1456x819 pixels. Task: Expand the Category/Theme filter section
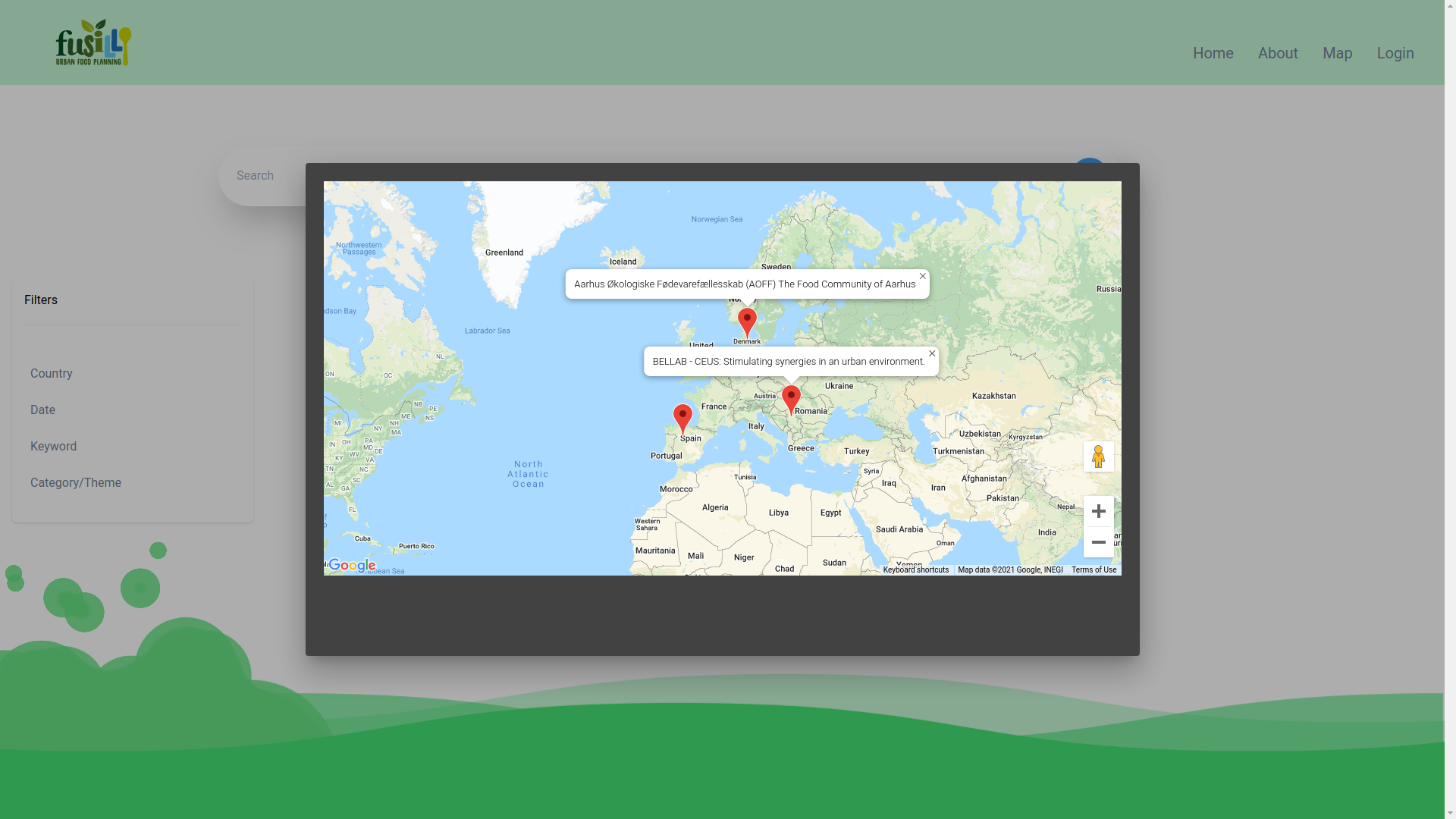tap(75, 482)
